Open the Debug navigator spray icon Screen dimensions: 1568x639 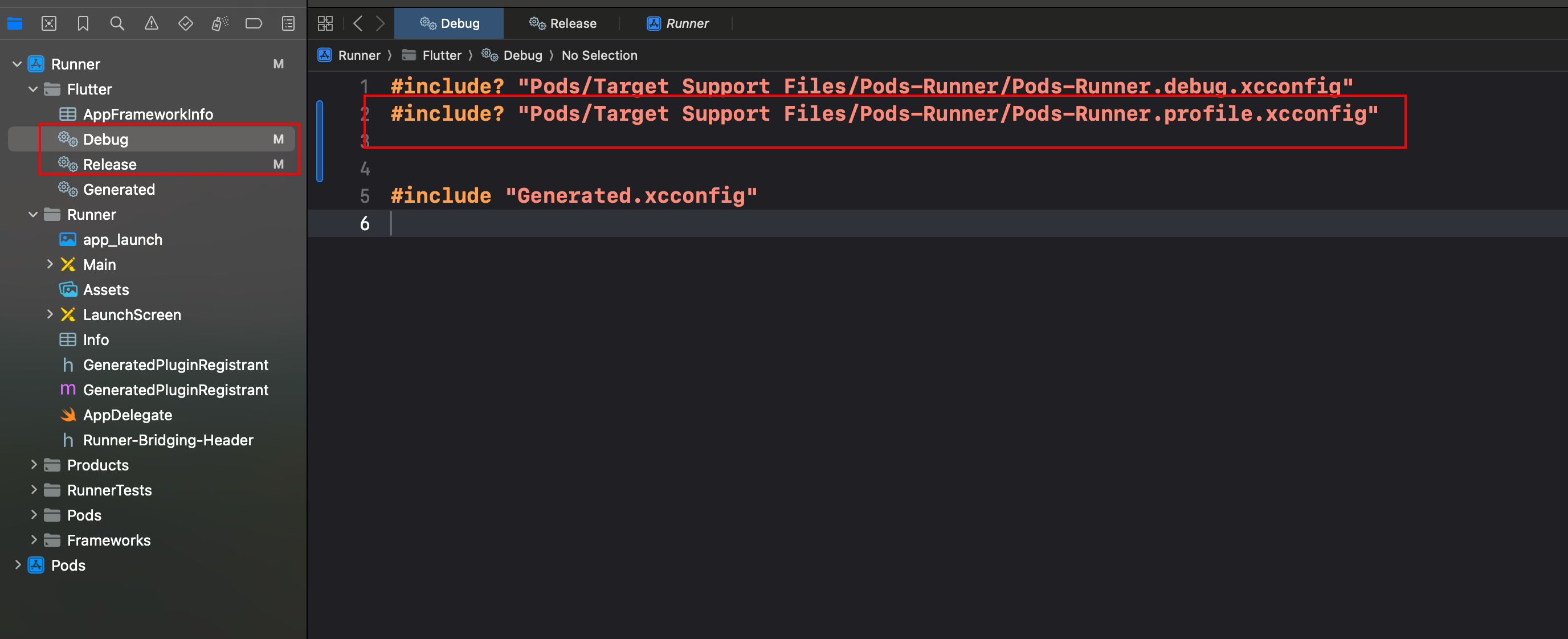219,24
